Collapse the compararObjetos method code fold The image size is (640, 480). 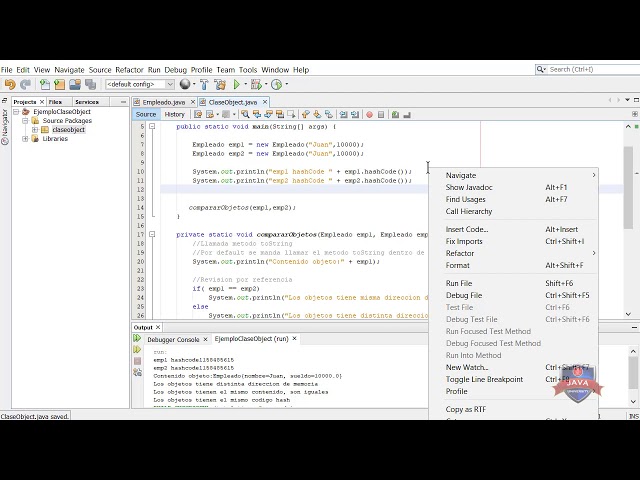(x=152, y=234)
